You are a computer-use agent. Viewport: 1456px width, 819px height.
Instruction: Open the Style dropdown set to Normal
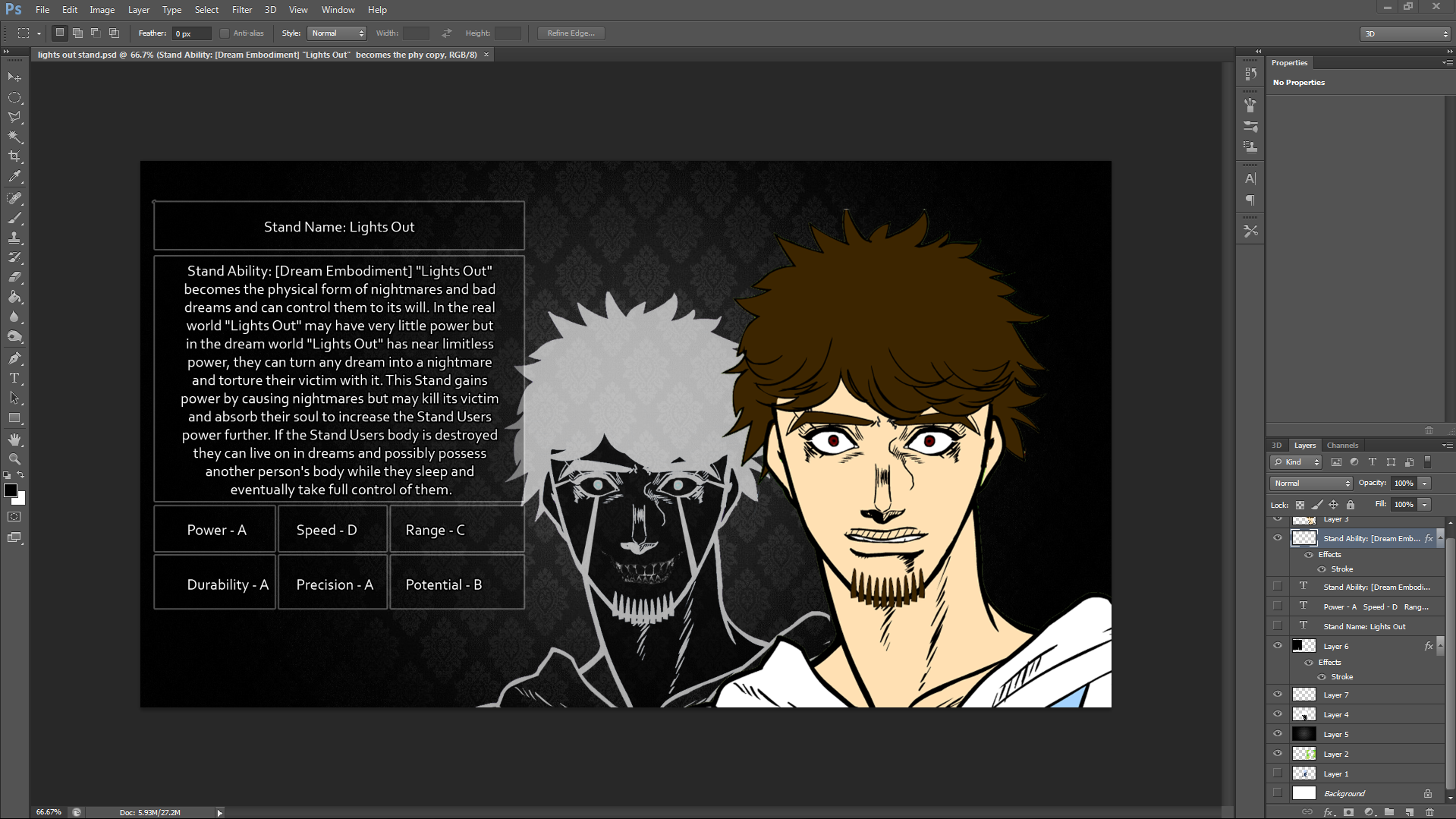pos(337,33)
